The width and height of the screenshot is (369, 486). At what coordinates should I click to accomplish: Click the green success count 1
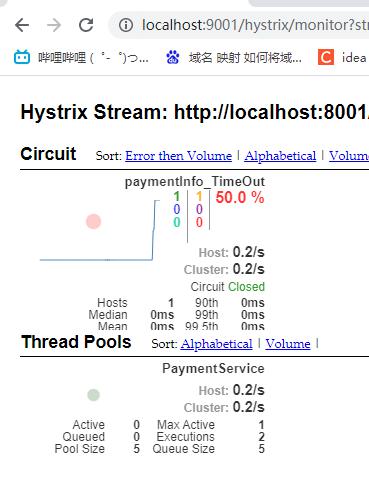(x=177, y=197)
